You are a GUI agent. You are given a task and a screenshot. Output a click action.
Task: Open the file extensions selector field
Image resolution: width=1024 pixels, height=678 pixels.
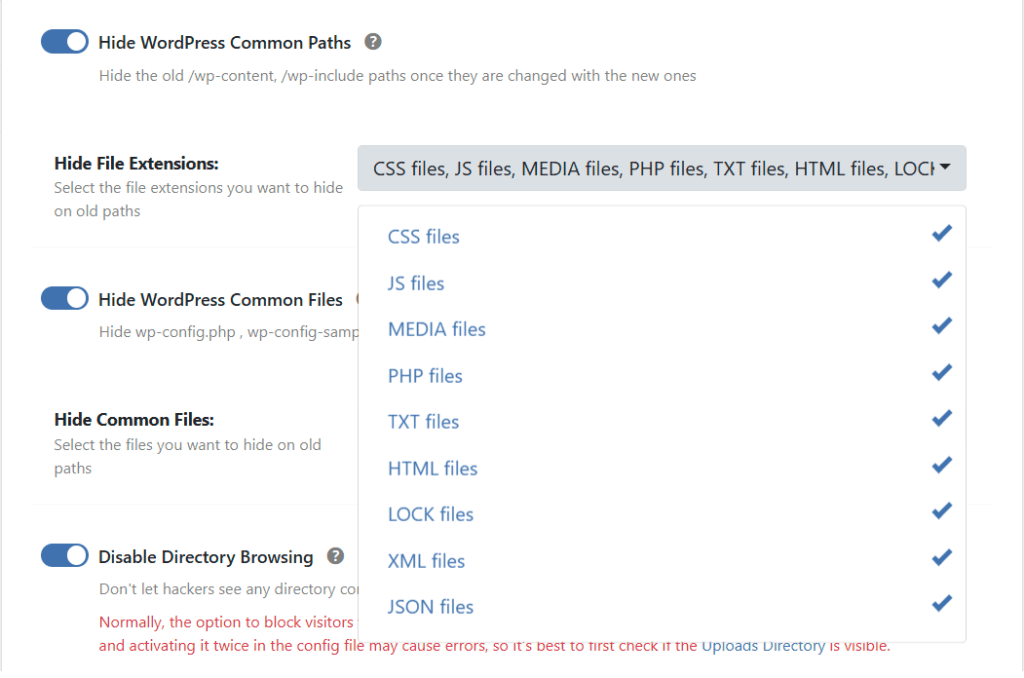coord(662,168)
